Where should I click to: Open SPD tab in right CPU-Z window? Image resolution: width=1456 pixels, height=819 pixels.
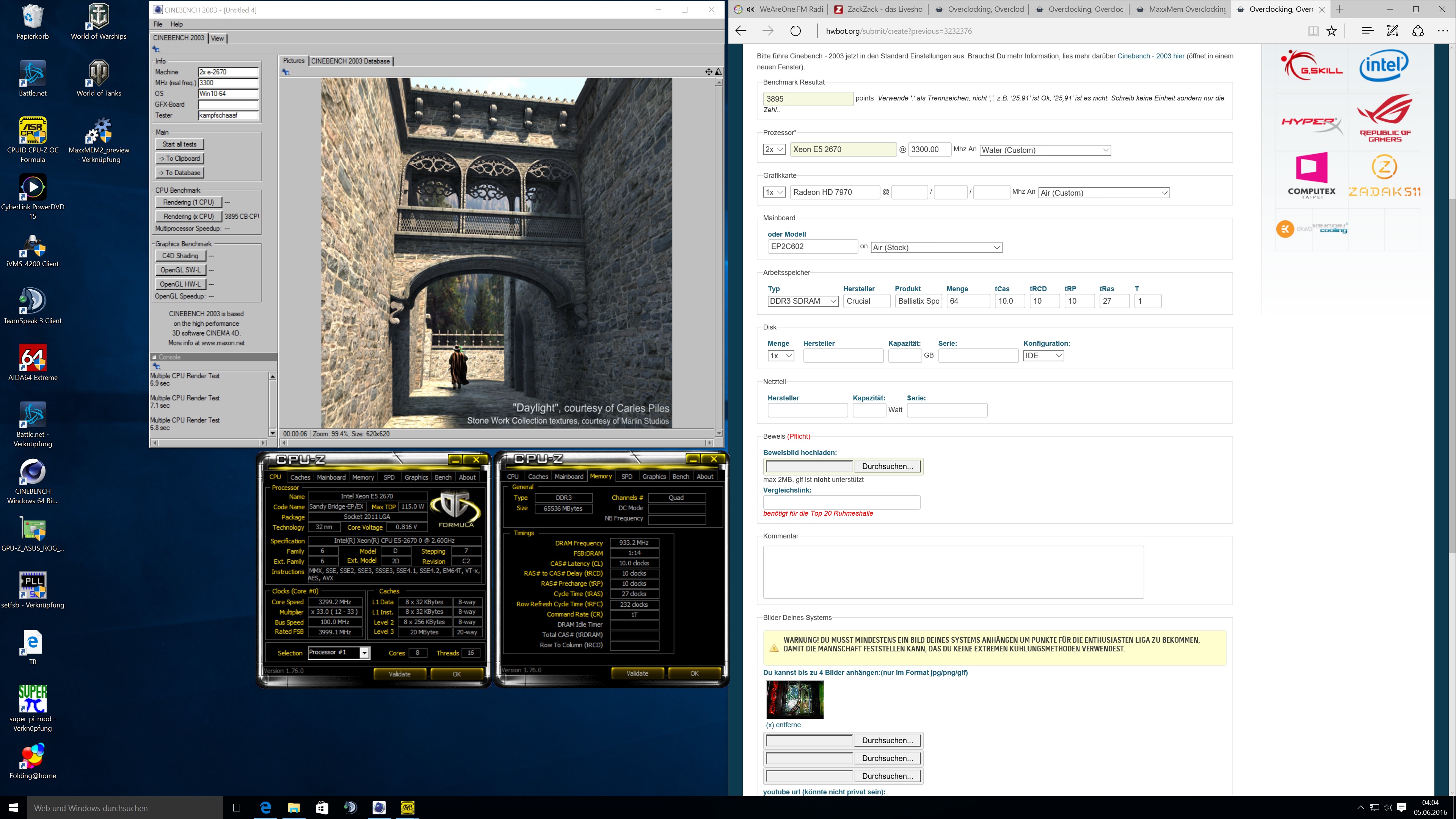tap(627, 477)
